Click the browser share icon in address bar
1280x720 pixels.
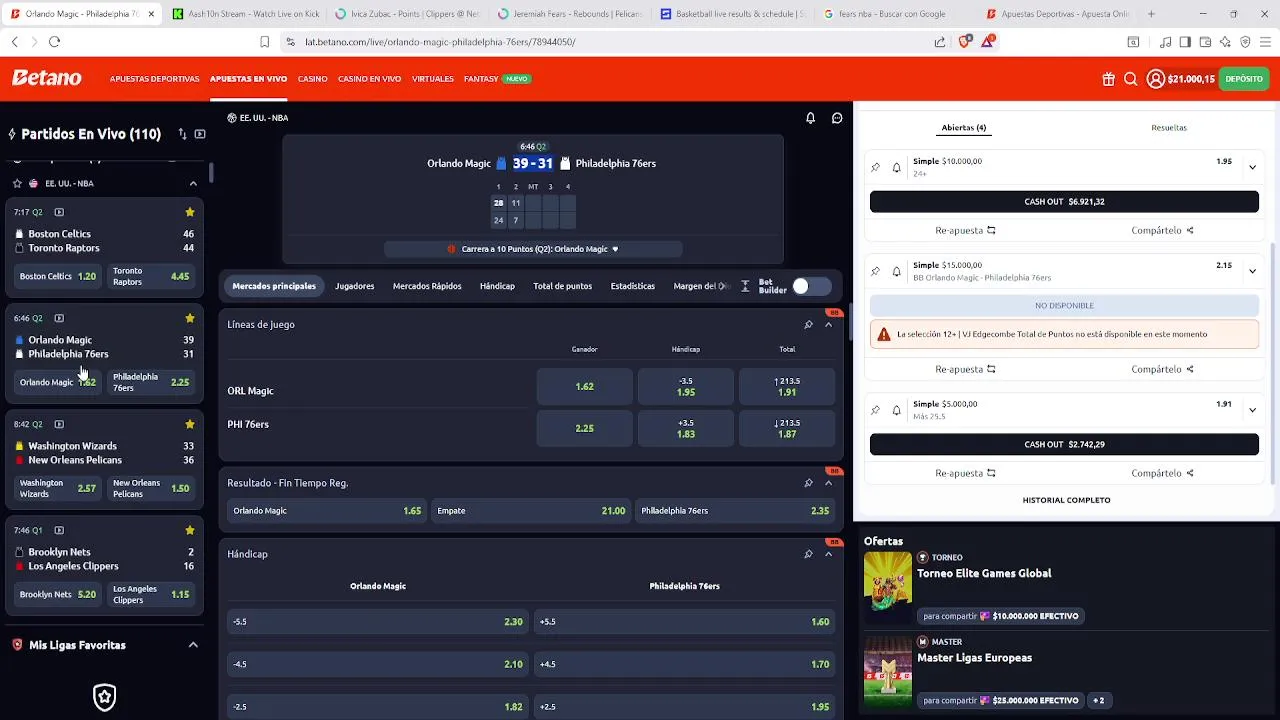tap(940, 42)
